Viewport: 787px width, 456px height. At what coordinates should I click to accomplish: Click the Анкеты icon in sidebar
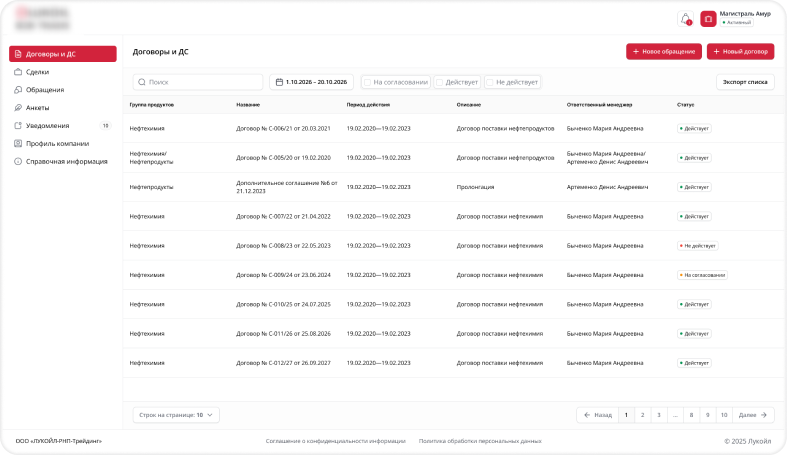coord(18,108)
